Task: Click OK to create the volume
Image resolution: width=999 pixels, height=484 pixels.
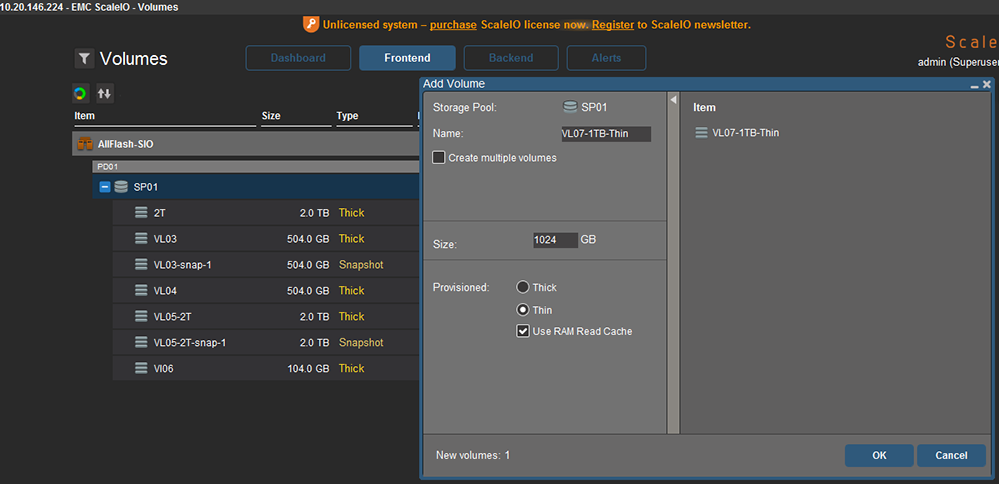Action: (x=879, y=455)
